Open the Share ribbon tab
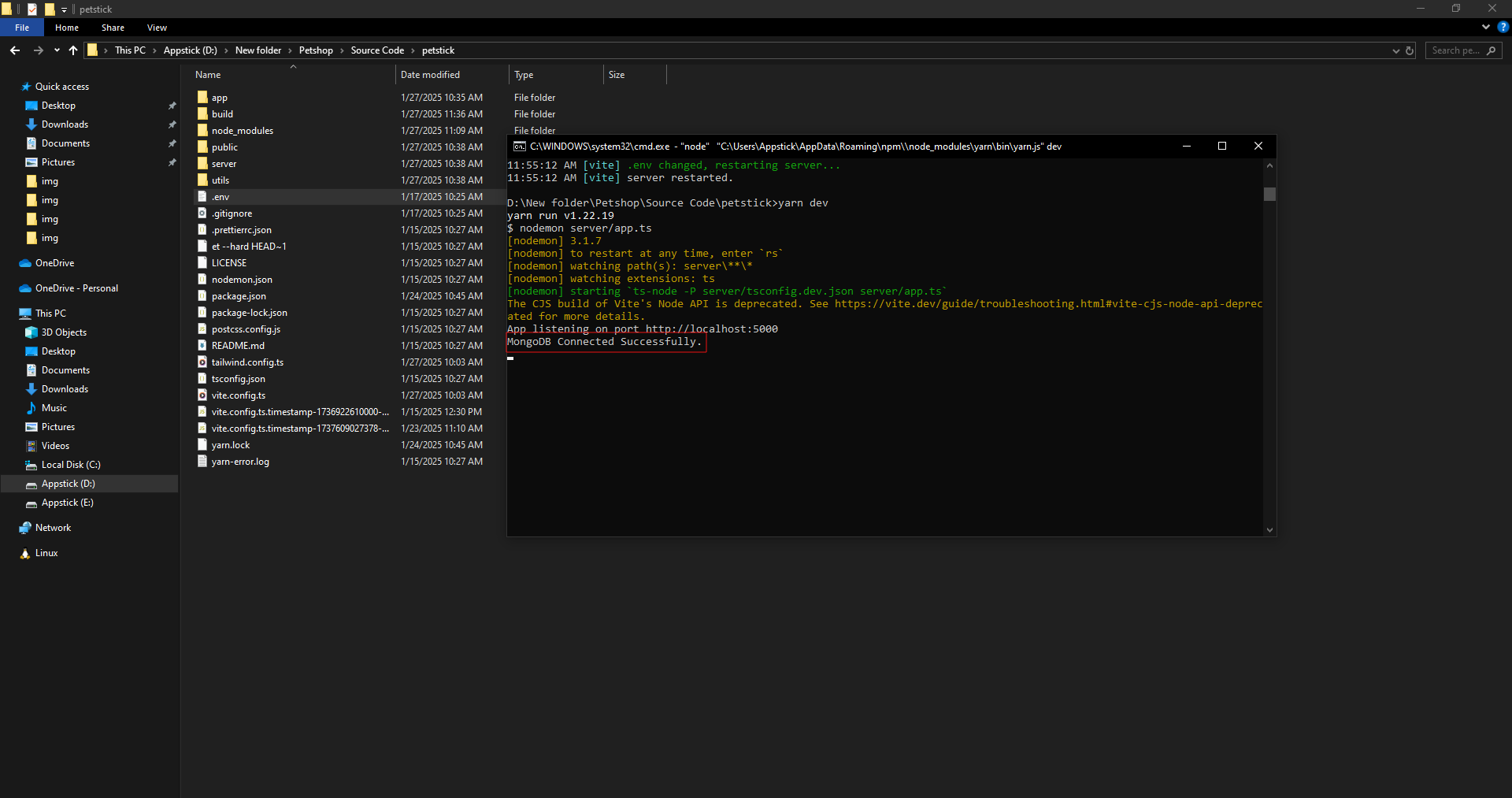Screen dimensions: 1512x798 pos(113,28)
